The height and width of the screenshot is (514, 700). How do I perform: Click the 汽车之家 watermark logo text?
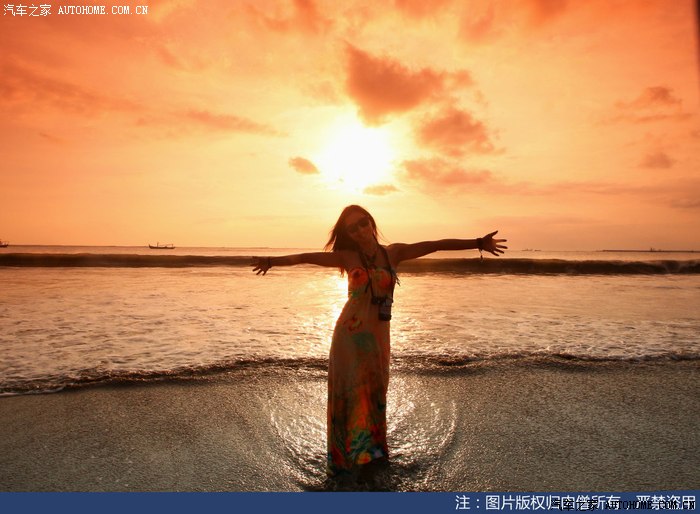(27, 10)
